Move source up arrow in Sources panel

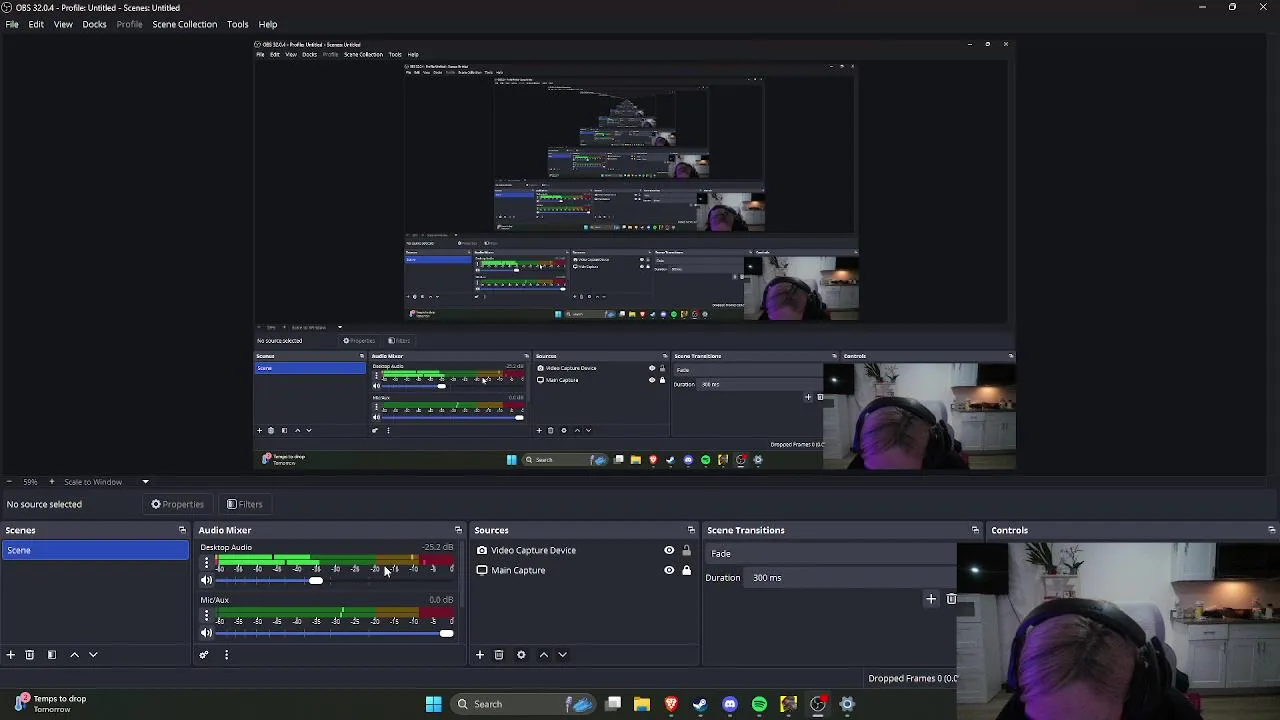click(544, 655)
